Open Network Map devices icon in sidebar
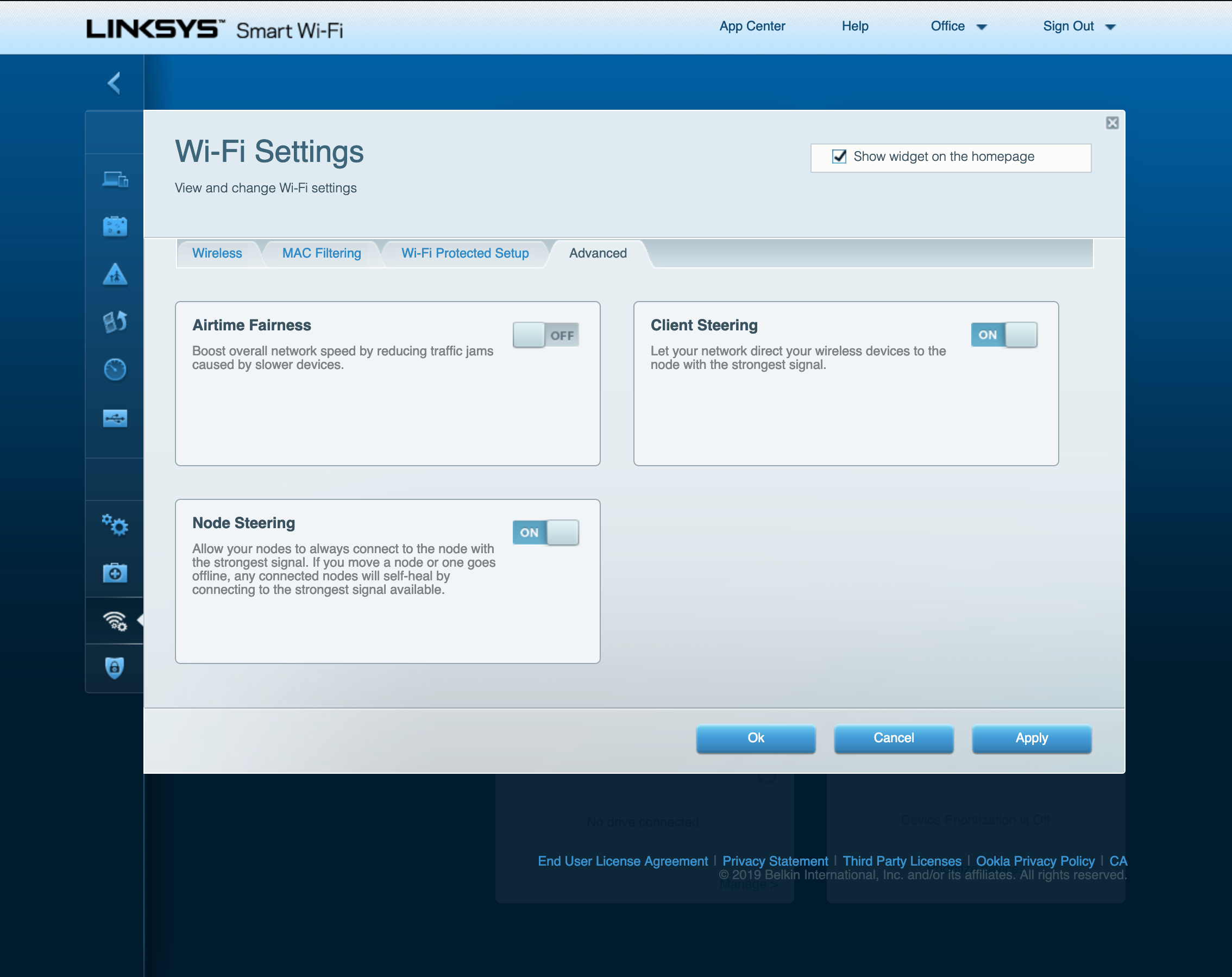The width and height of the screenshot is (1232, 977). (x=115, y=179)
